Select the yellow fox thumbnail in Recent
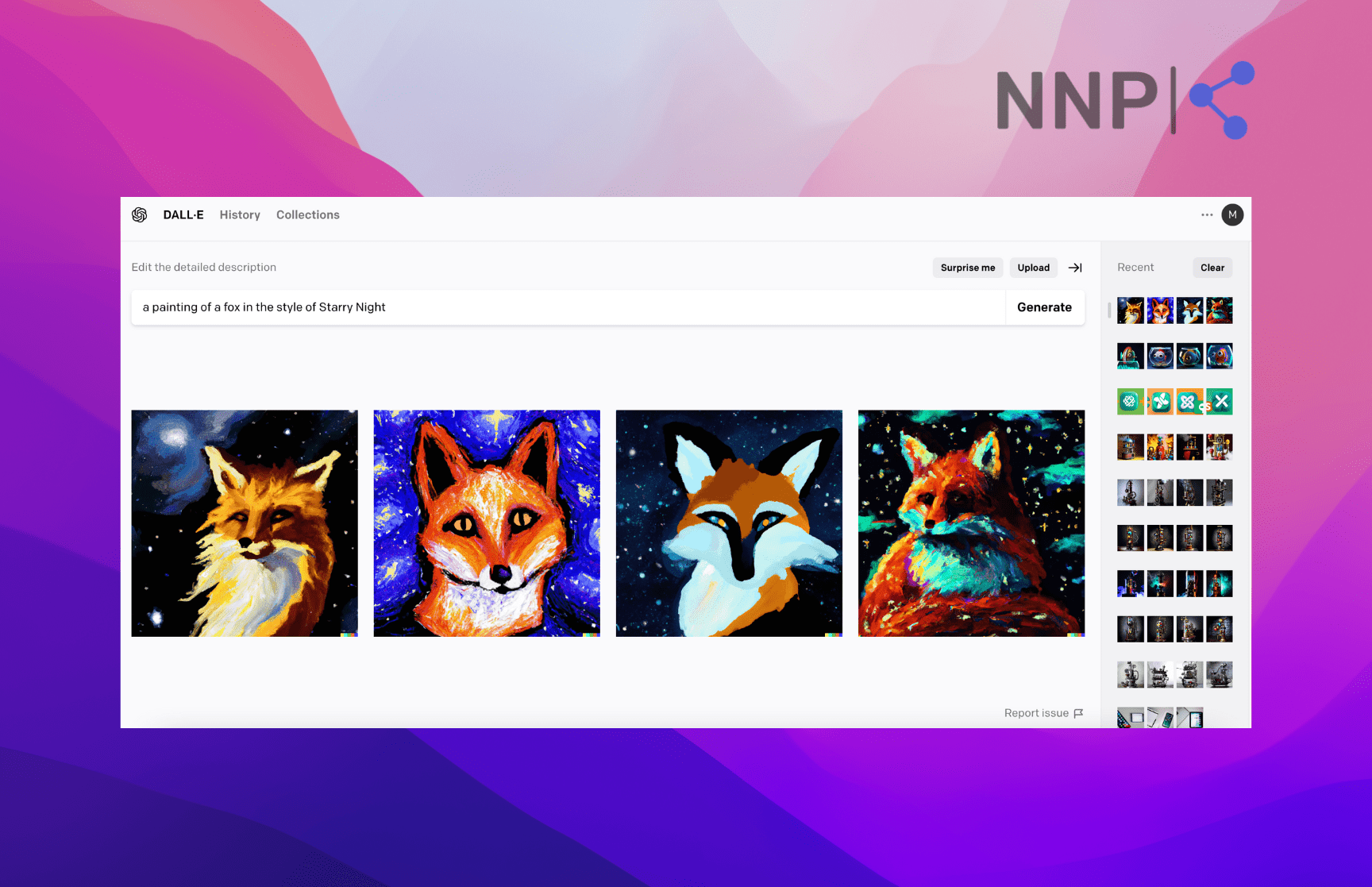This screenshot has height=887, width=1372. (1131, 310)
